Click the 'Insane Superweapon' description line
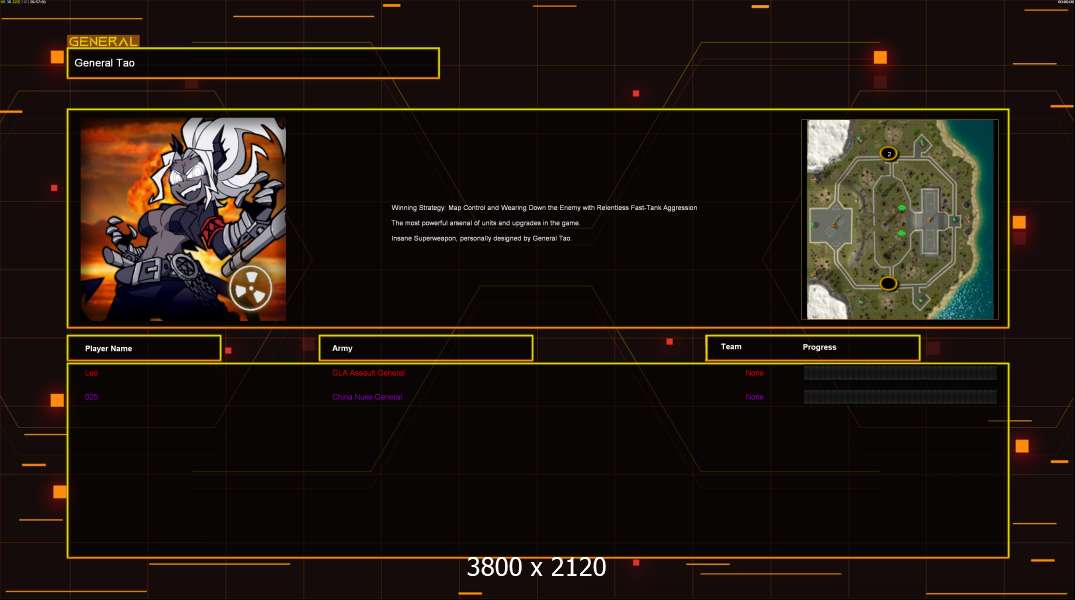Image resolution: width=1075 pixels, height=600 pixels. [481, 238]
